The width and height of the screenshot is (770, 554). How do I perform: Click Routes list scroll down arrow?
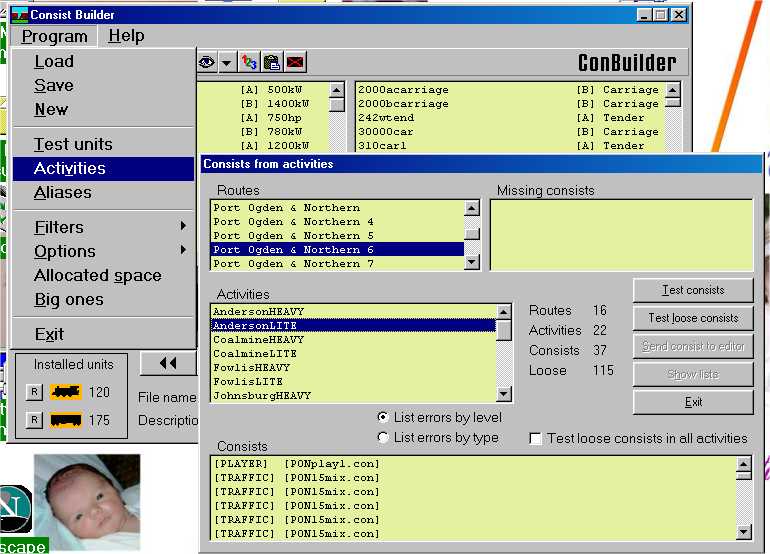coord(471,262)
